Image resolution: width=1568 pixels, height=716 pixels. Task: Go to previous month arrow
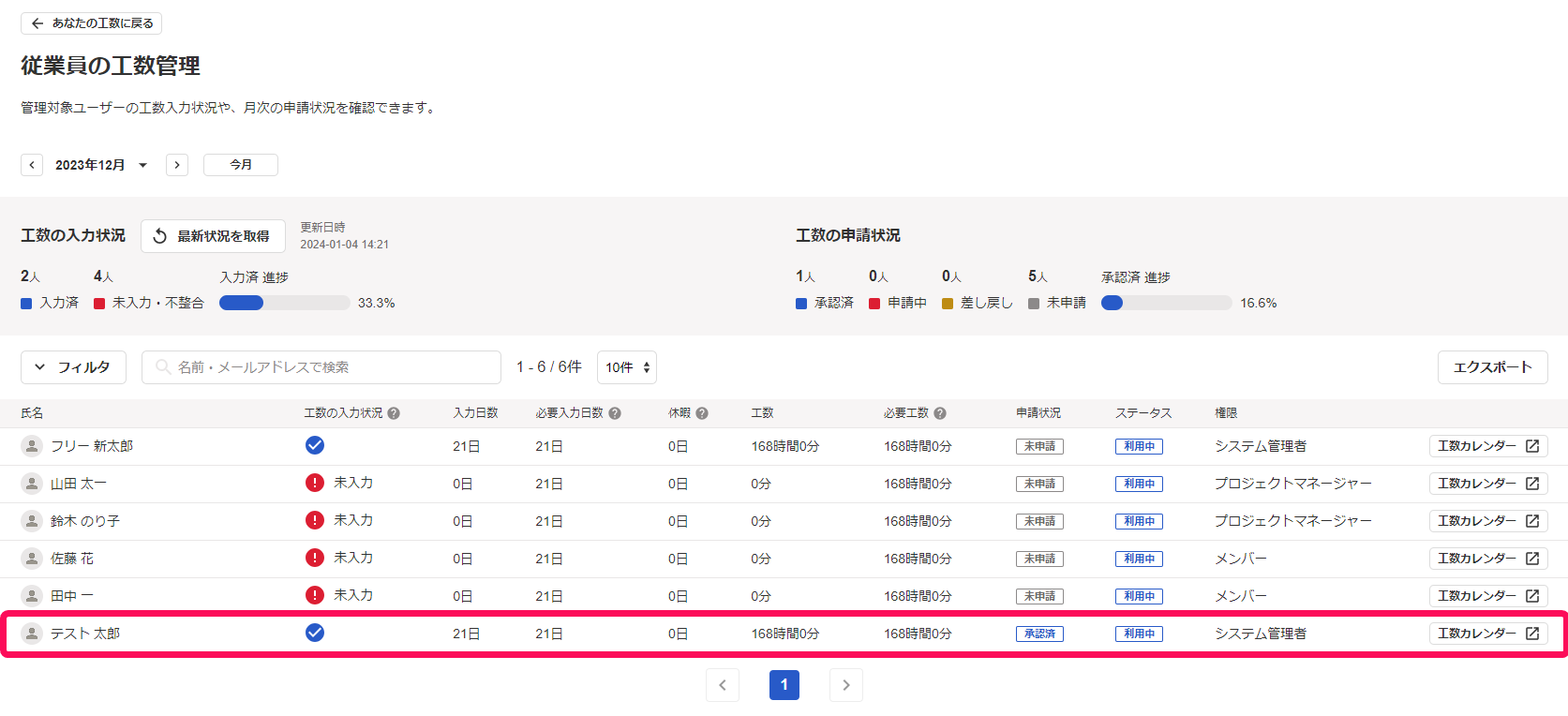[x=32, y=165]
